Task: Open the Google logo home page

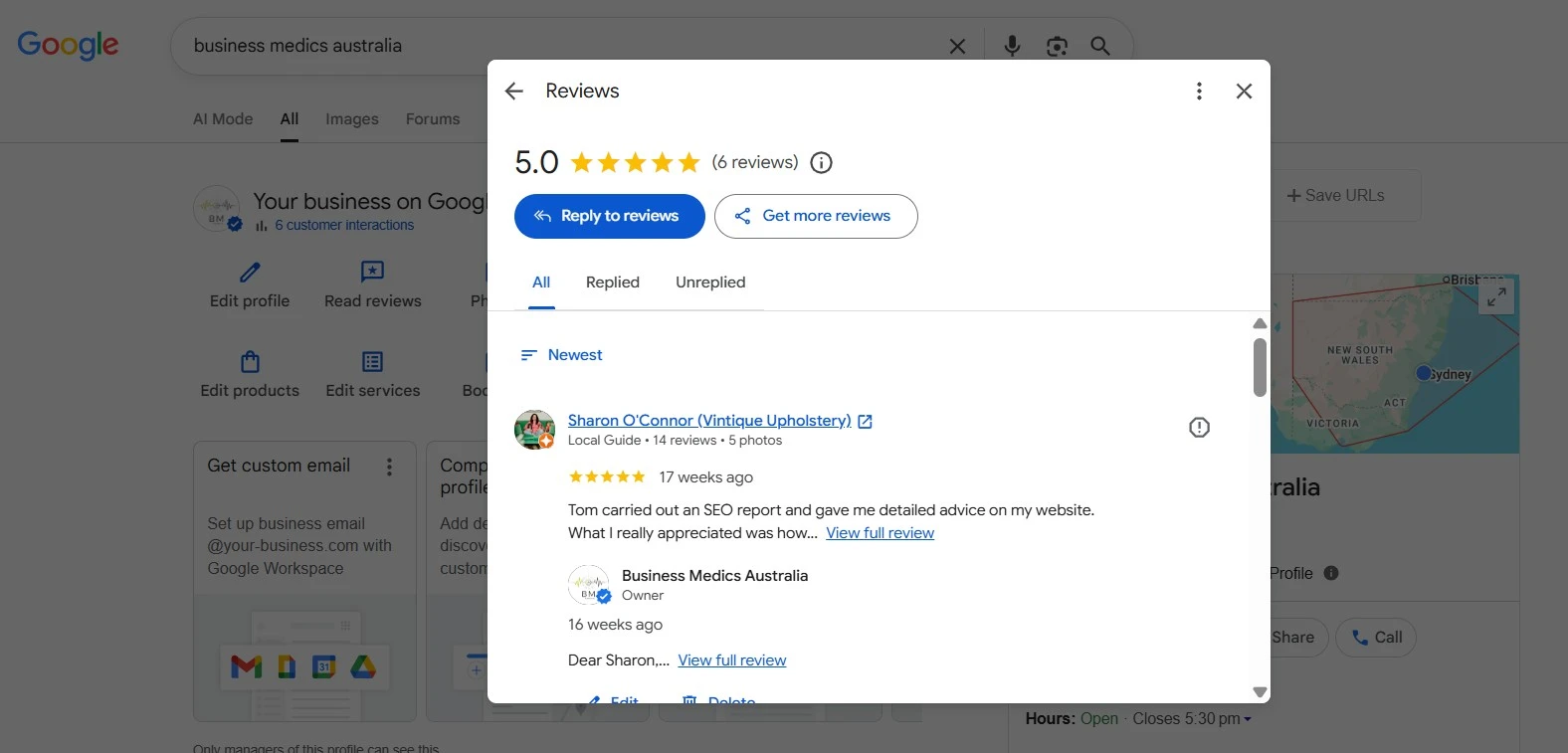Action: point(68,46)
